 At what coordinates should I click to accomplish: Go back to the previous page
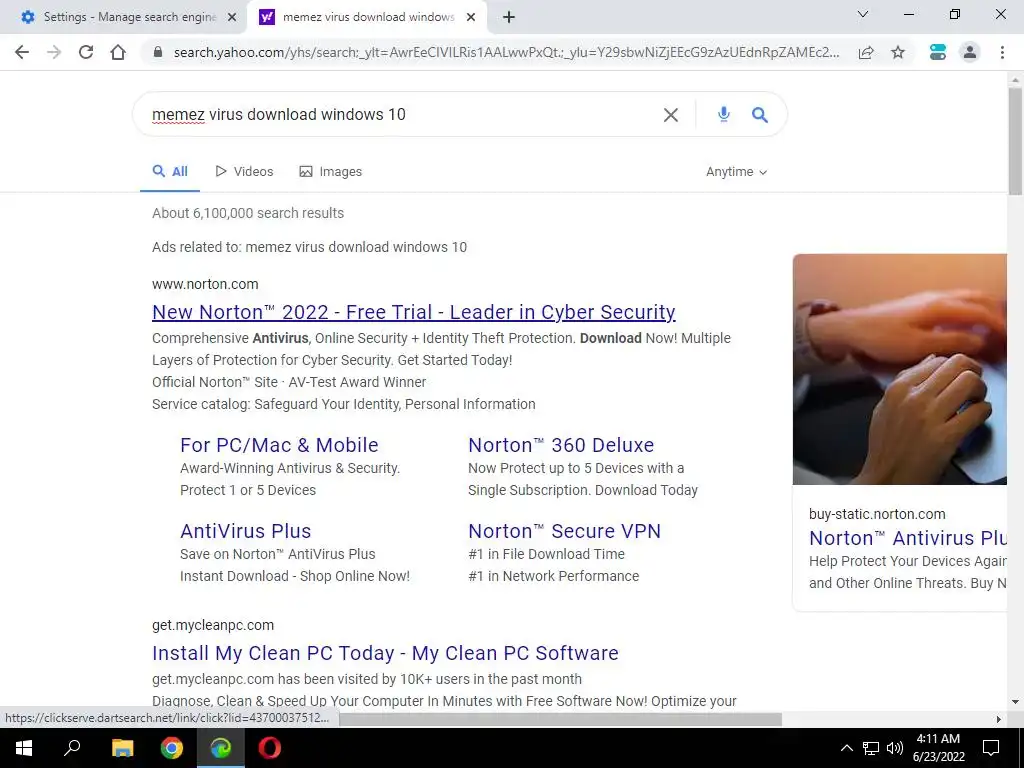22,52
